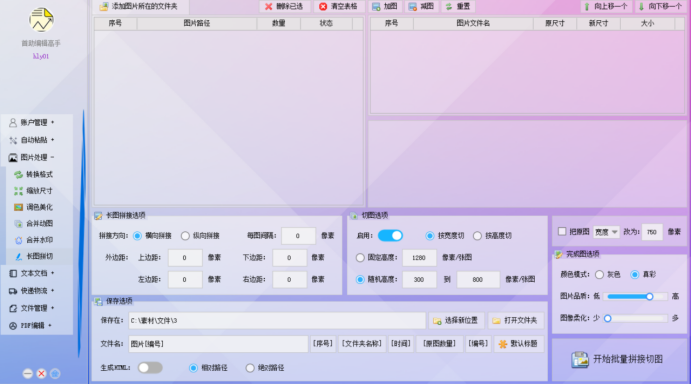Open 长图拼切 from the sidebar
This screenshot has height=384, width=692.
click(39, 256)
